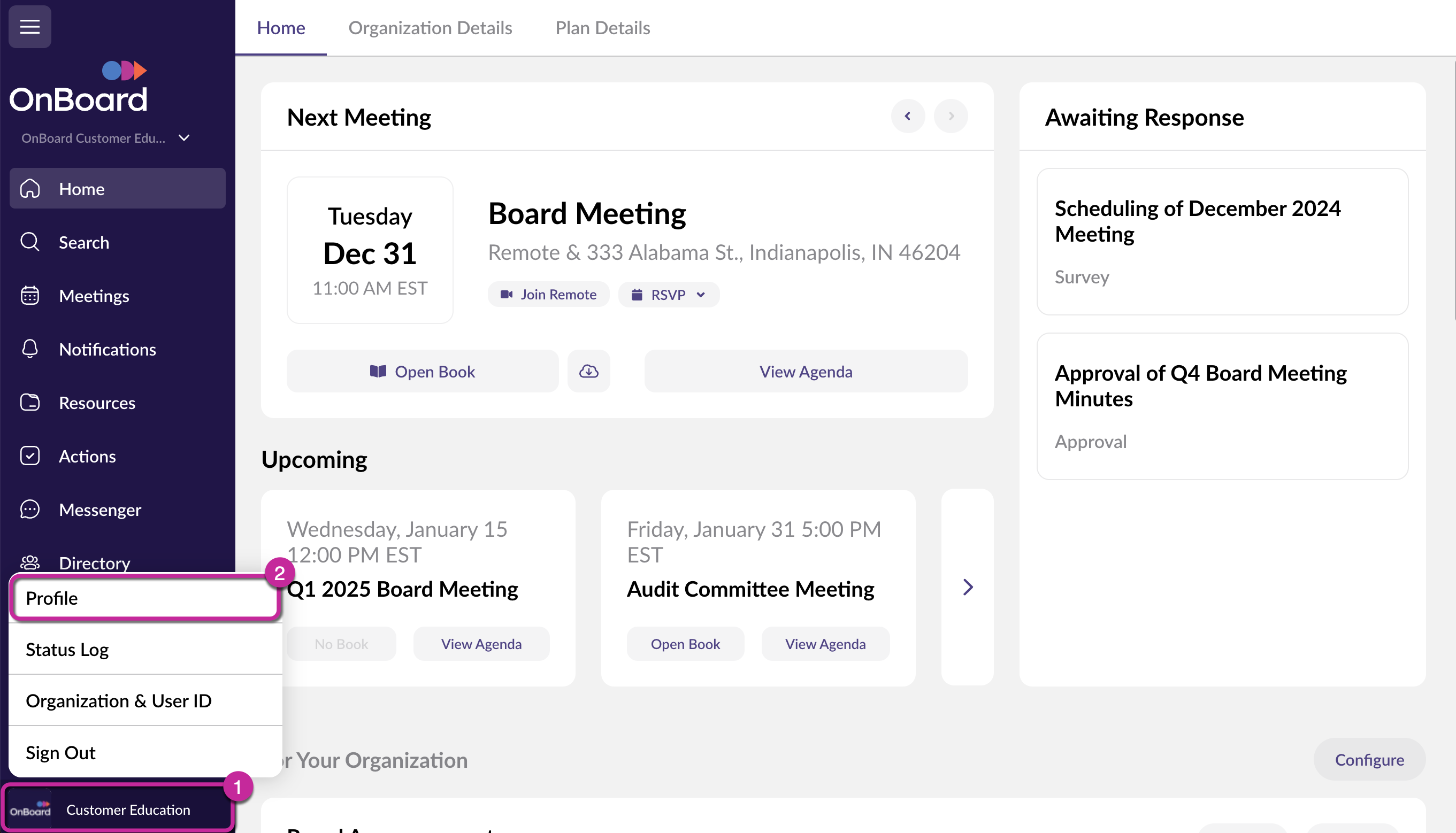Click the hamburger menu icon
The width and height of the screenshot is (1456, 833).
[x=30, y=26]
